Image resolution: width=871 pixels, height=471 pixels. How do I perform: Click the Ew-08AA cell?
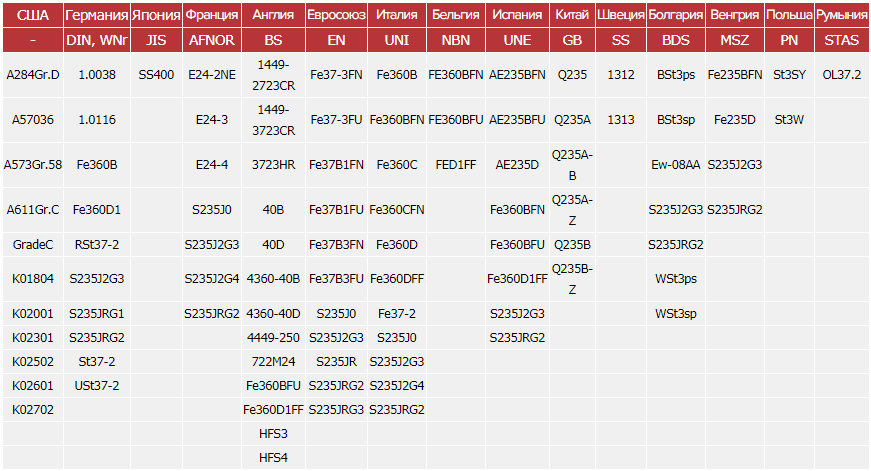point(676,165)
